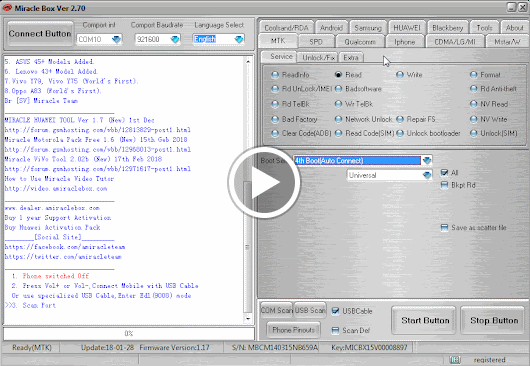Viewport: 530px width, 366px height.
Task: Open the HUAWEI tab
Action: pyautogui.click(x=407, y=28)
